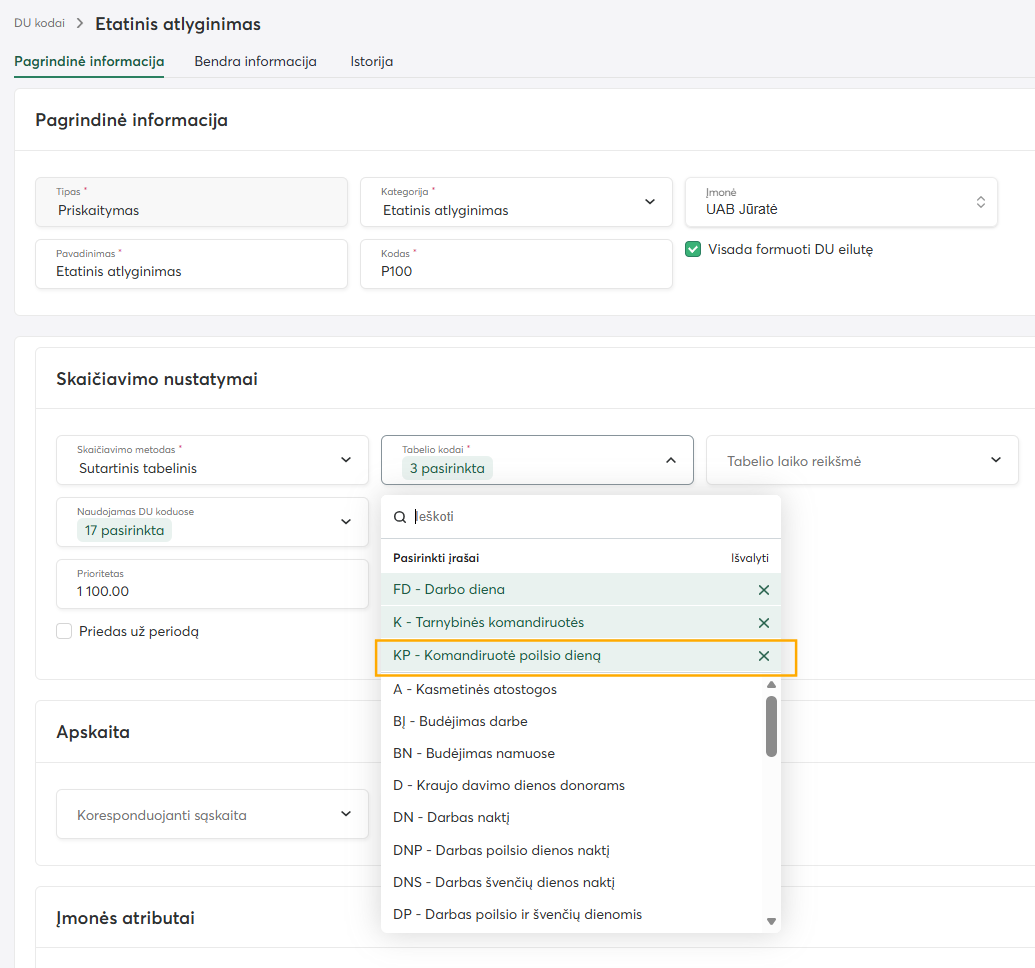Image resolution: width=1035 pixels, height=968 pixels.
Task: Remove KP - Komandiruotė poilsio dieną selection
Action: click(764, 656)
